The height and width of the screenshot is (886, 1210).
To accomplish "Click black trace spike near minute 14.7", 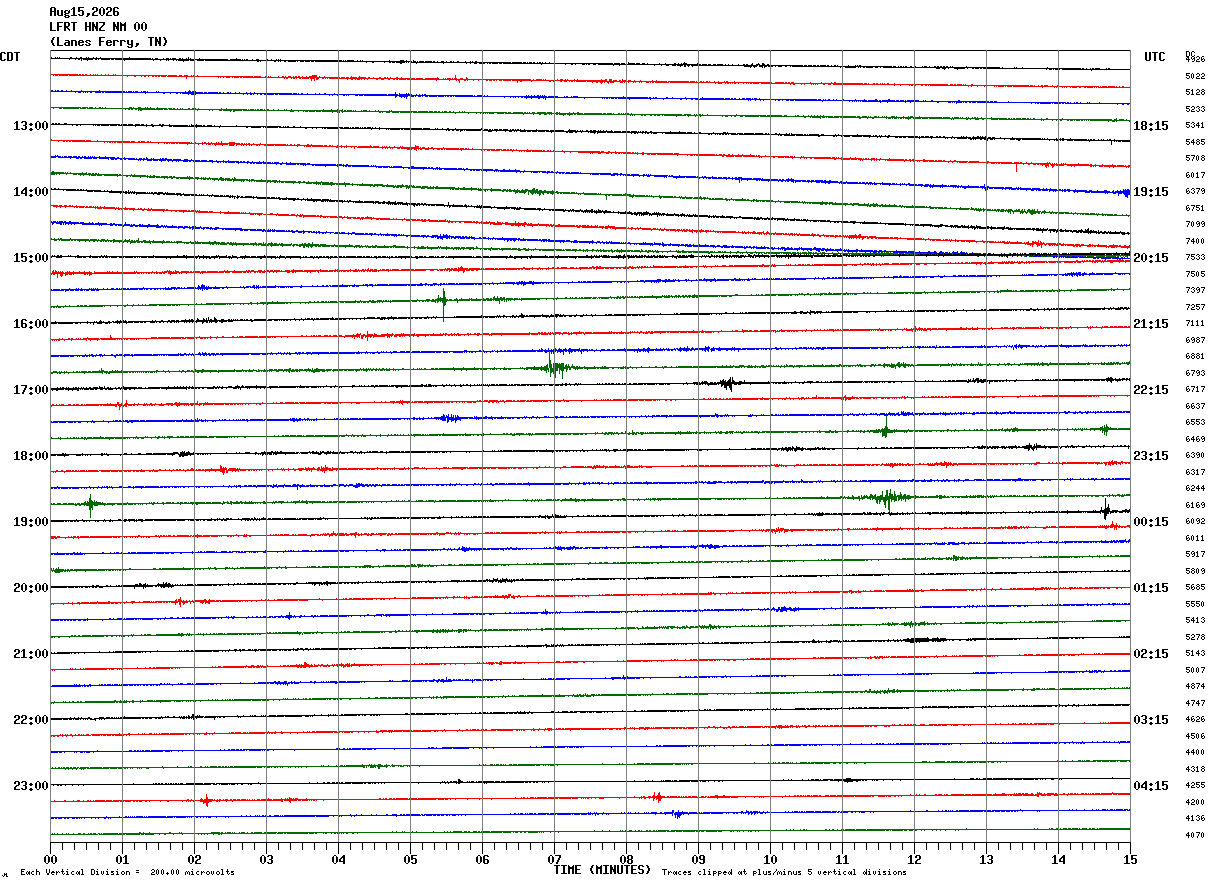I will pos(1106,510).
